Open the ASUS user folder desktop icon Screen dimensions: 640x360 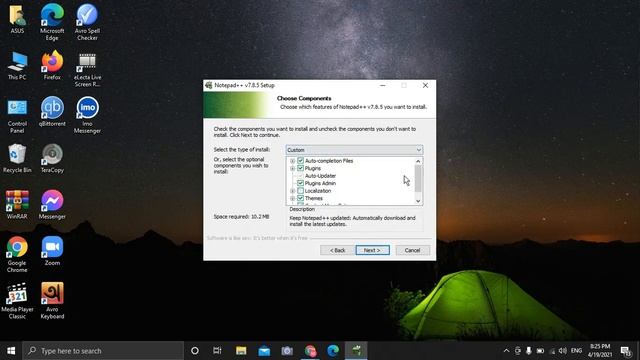[x=17, y=19]
